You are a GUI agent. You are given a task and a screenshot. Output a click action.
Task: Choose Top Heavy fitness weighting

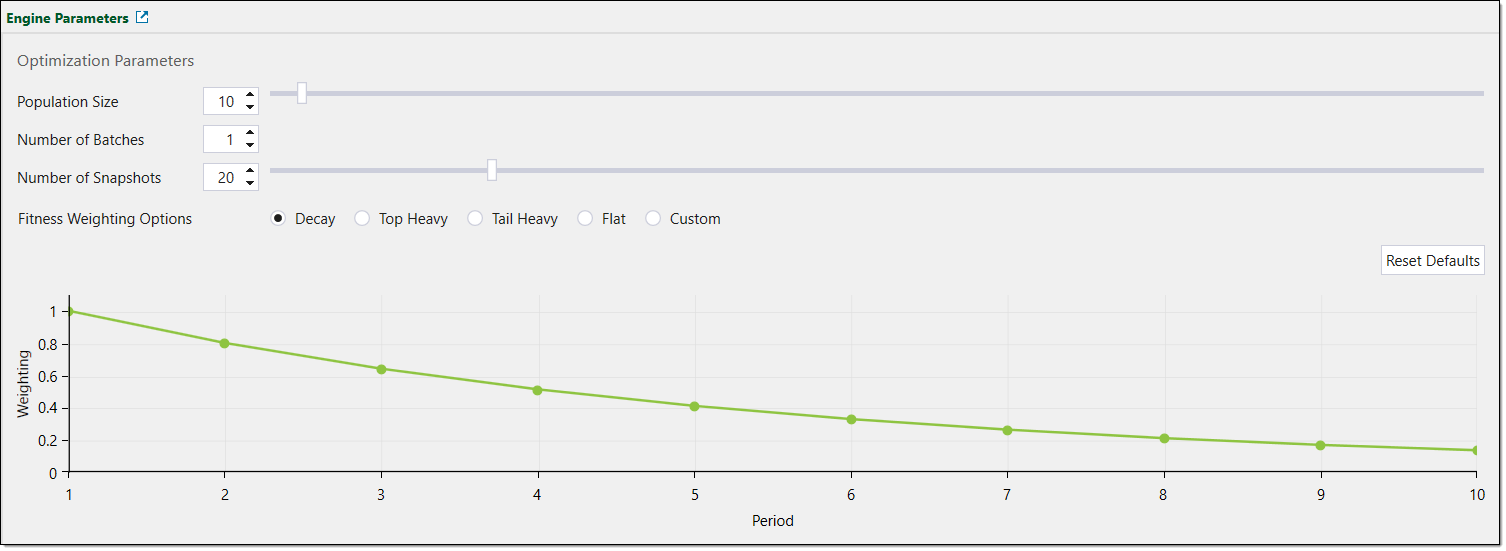[x=362, y=219]
